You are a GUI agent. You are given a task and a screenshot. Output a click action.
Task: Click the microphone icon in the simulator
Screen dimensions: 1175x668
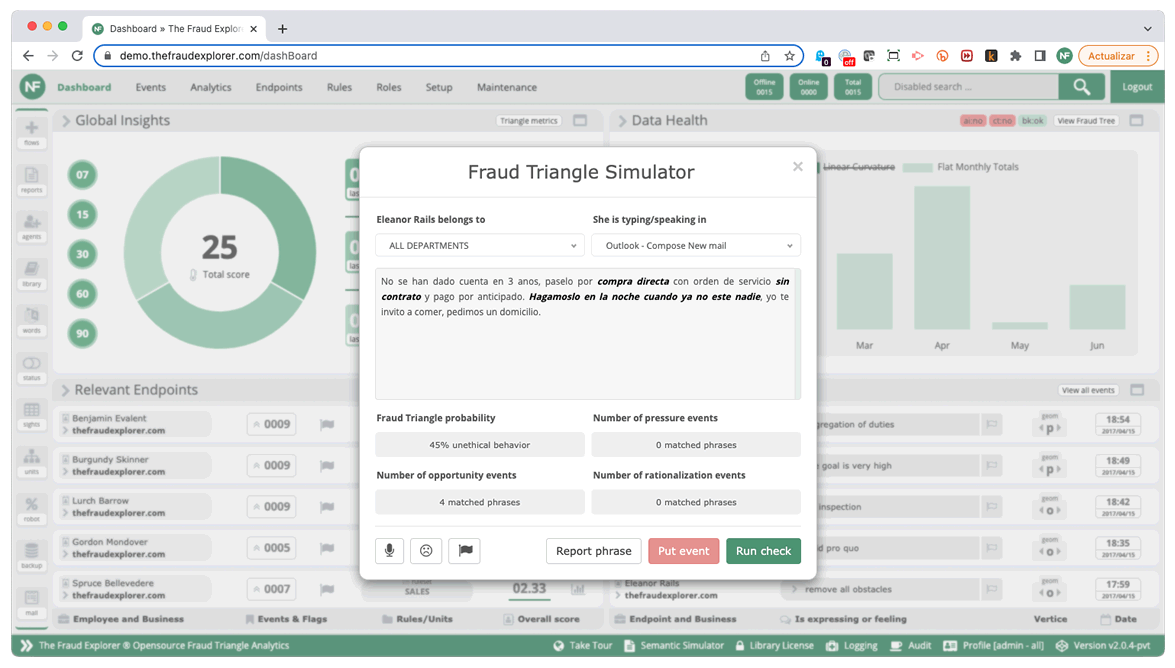click(x=390, y=551)
